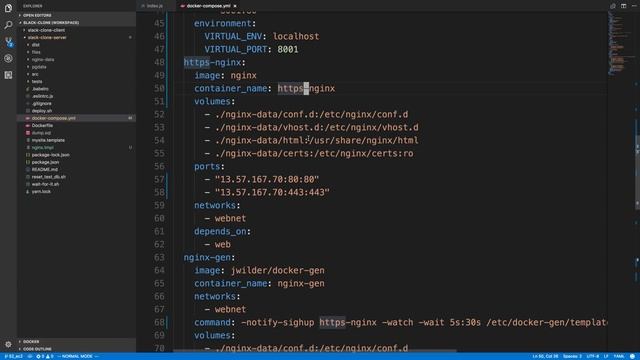640x360 pixels.
Task: Expand the dist folder
Action: pos(36,44)
